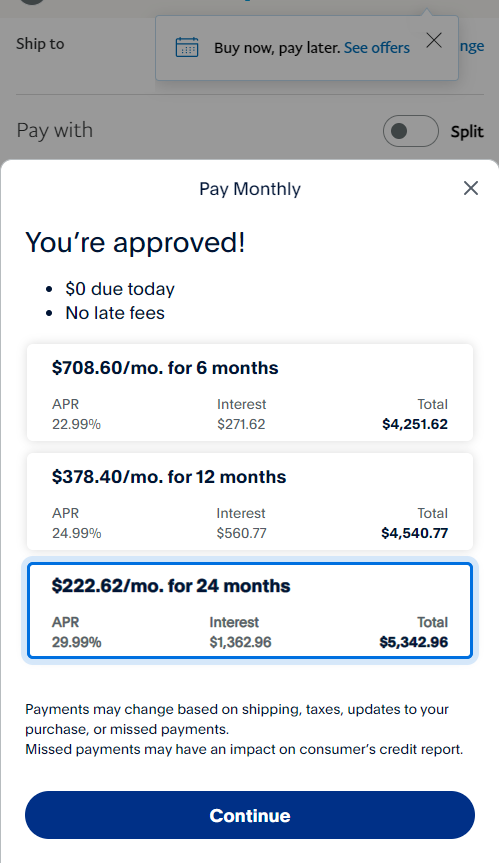Select the $708.60/mo. for 6 months plan
This screenshot has height=863, width=499.
coord(250,392)
